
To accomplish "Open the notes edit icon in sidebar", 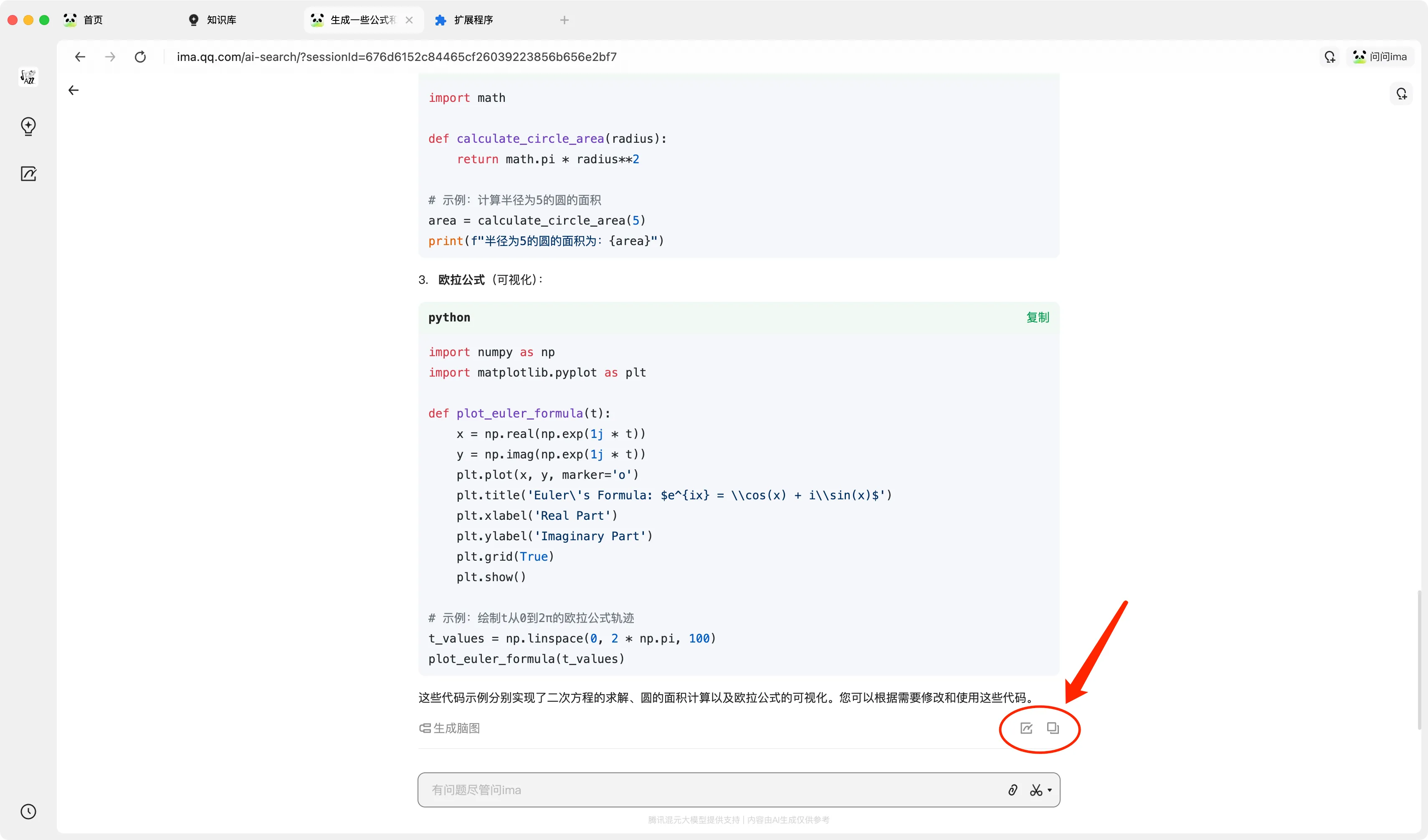I will (x=28, y=174).
